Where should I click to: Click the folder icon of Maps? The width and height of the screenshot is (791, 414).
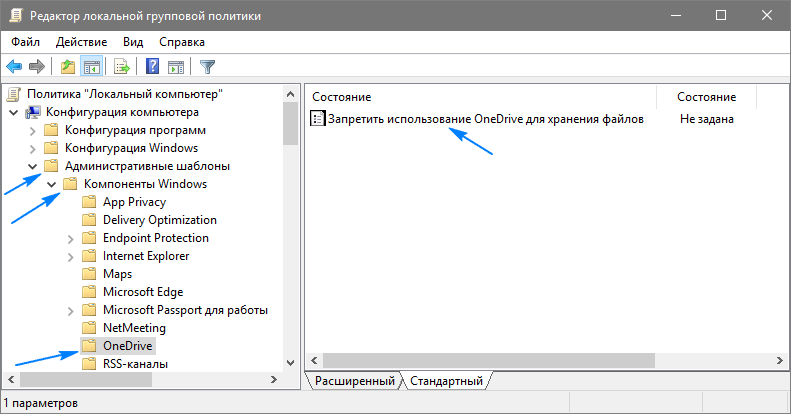[x=89, y=274]
